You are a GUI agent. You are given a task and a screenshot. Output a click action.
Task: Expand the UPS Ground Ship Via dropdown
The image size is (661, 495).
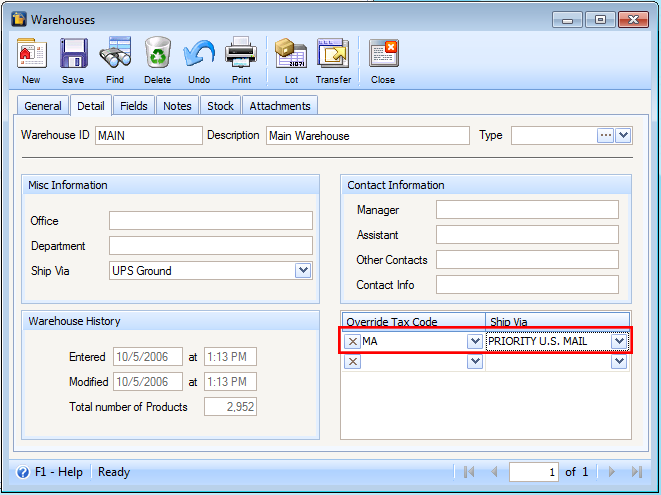(x=303, y=270)
